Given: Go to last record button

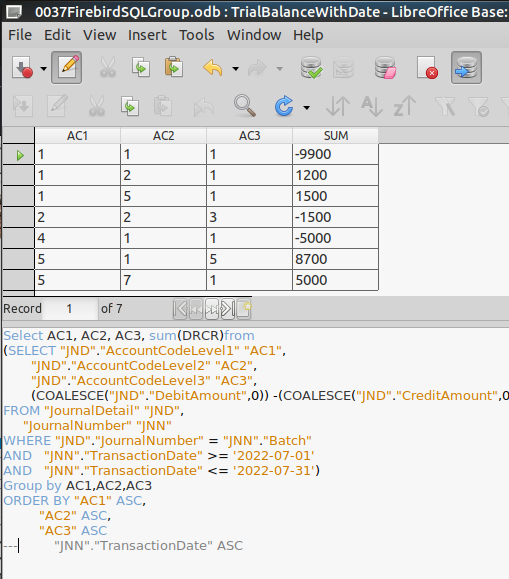Looking at the screenshot, I should (228, 308).
